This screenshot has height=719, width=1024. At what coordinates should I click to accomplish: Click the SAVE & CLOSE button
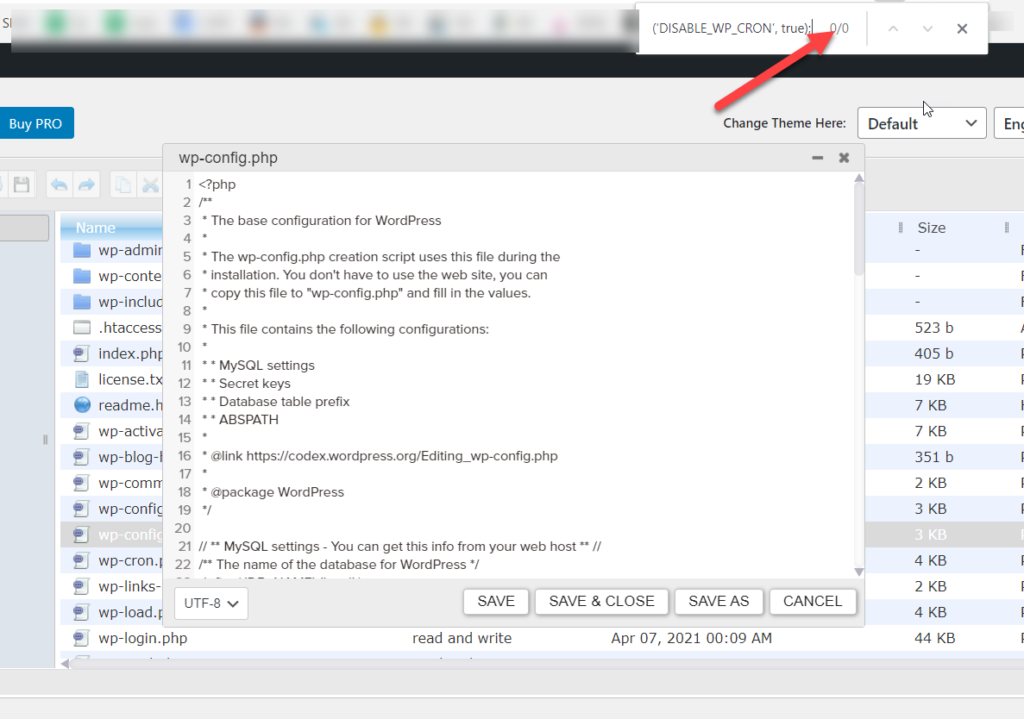(x=601, y=601)
